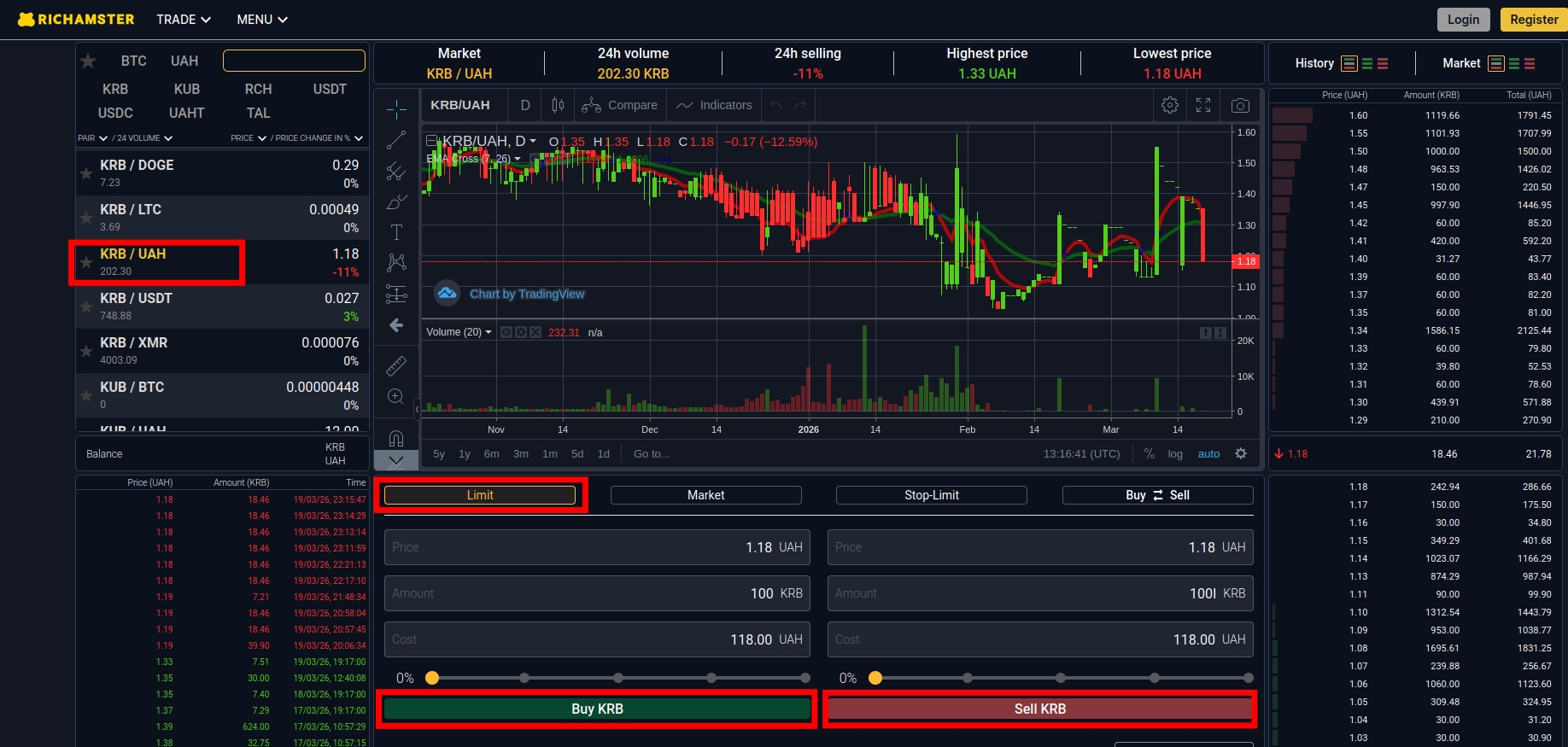Viewport: 1568px width, 747px height.
Task: Switch to Stop-Limit order tab
Action: [932, 495]
